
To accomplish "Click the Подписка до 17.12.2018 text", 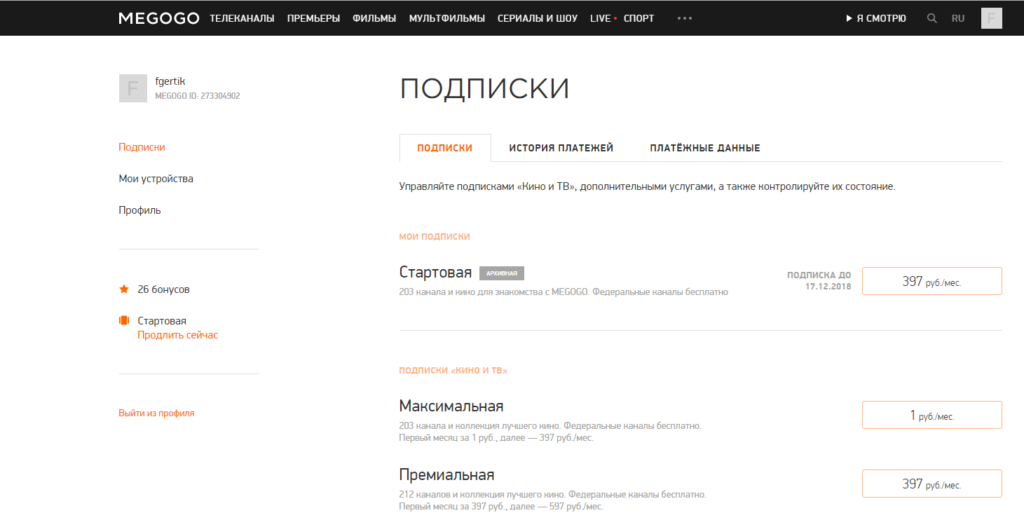I will [819, 281].
